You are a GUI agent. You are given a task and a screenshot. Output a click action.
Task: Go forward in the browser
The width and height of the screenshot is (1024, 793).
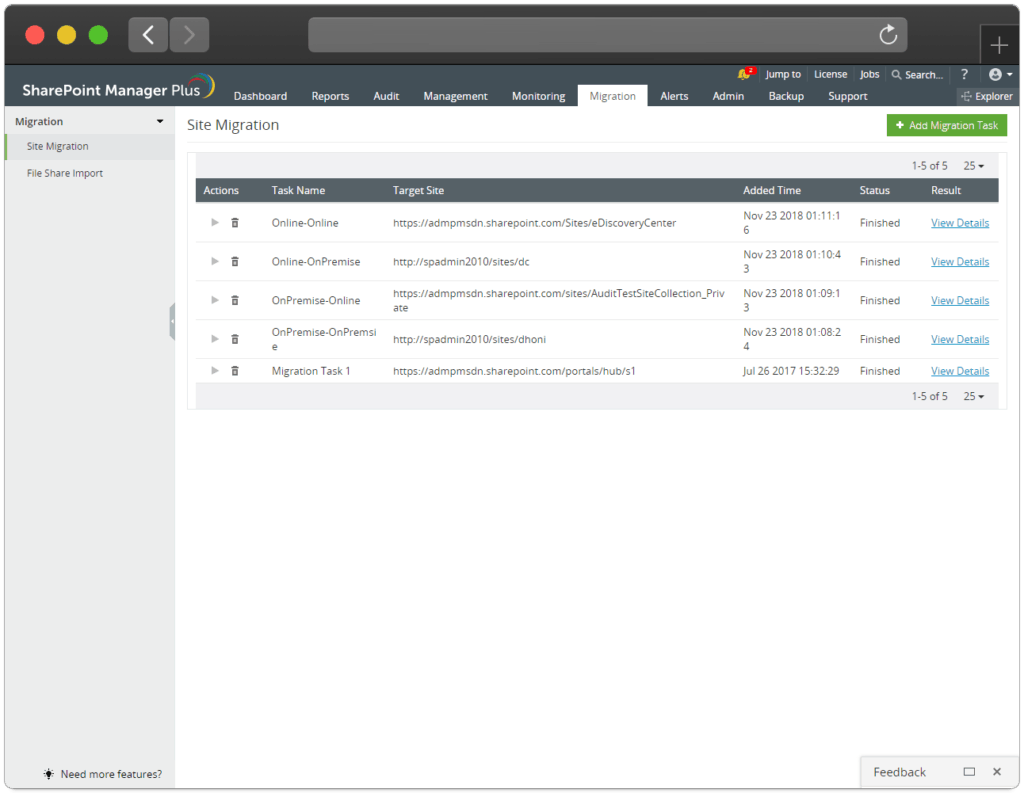pos(189,35)
